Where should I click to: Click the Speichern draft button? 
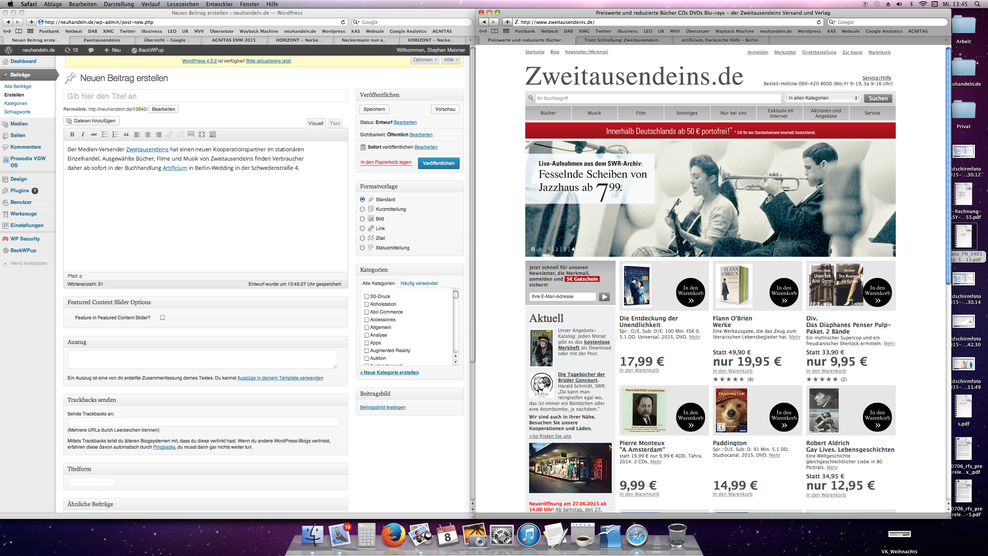point(374,109)
